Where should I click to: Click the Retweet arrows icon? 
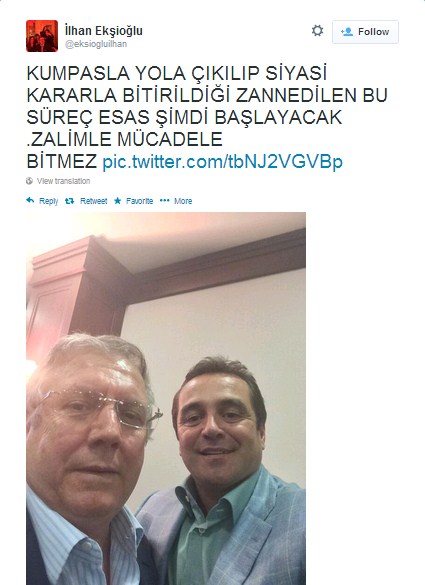coord(69,201)
